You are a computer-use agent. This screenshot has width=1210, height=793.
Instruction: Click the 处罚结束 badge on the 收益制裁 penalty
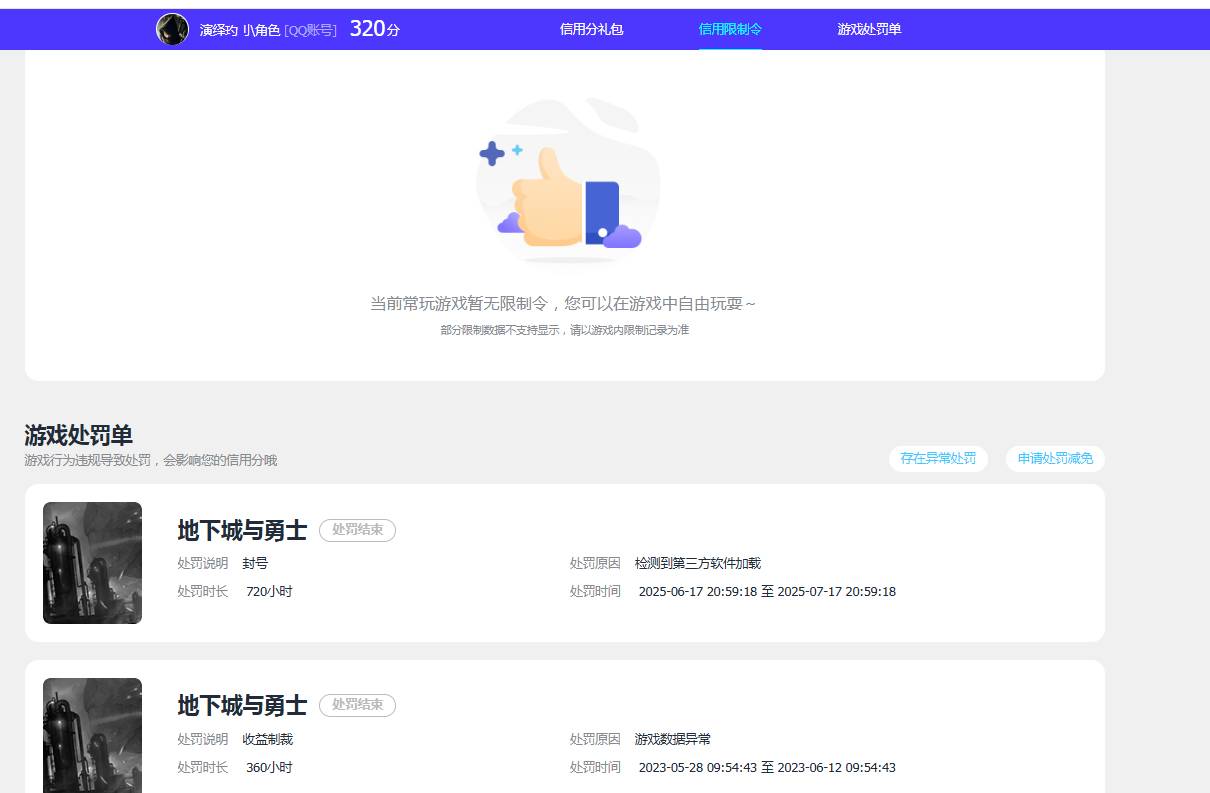click(357, 705)
